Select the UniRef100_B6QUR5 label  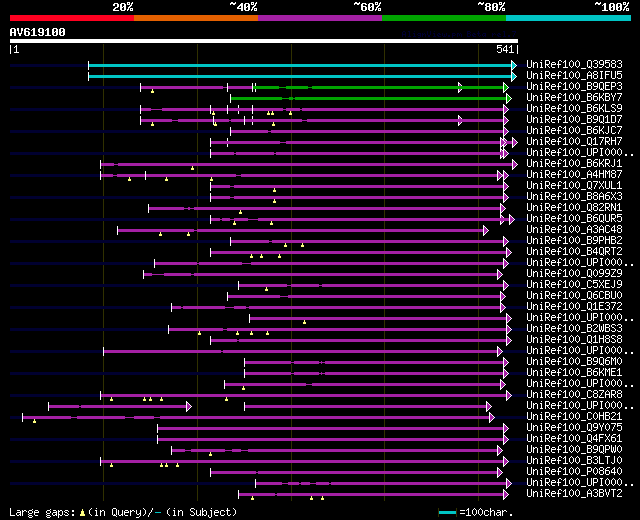[x=574, y=219]
